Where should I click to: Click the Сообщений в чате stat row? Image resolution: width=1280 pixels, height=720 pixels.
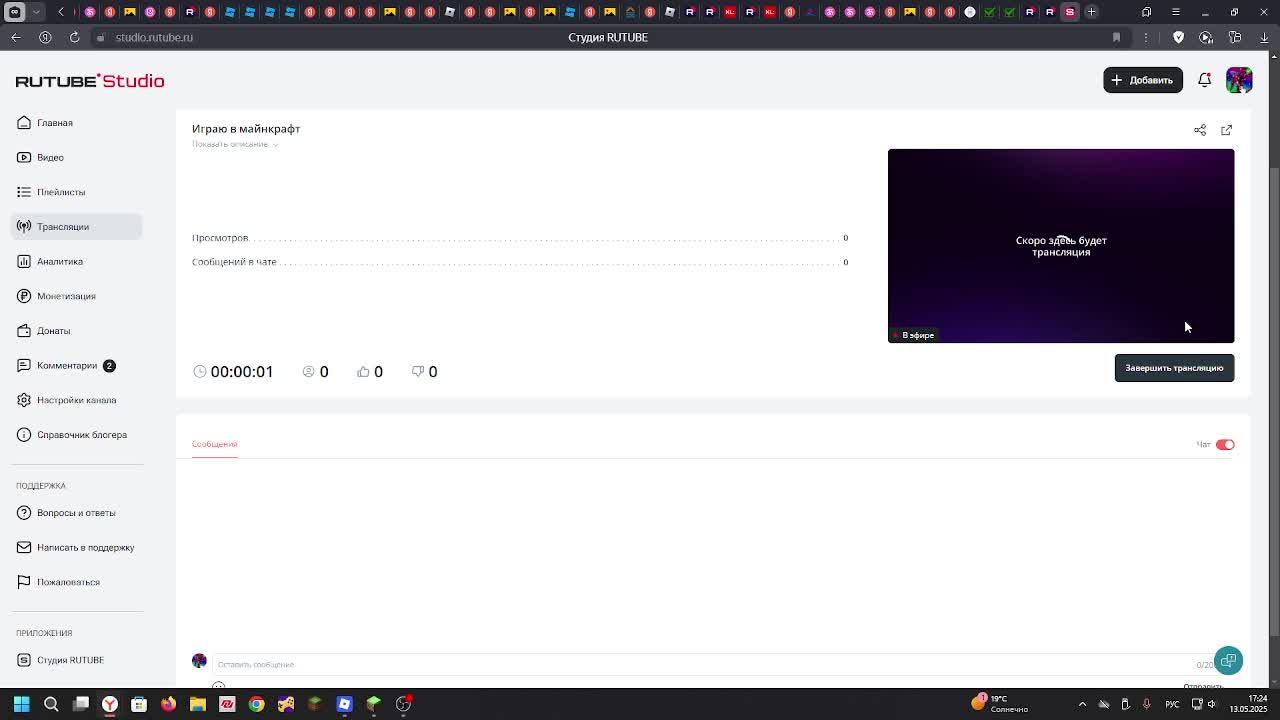coord(520,262)
